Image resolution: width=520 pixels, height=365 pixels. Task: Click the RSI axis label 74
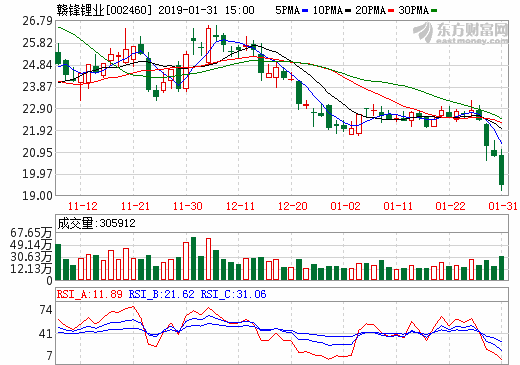pos(46,310)
